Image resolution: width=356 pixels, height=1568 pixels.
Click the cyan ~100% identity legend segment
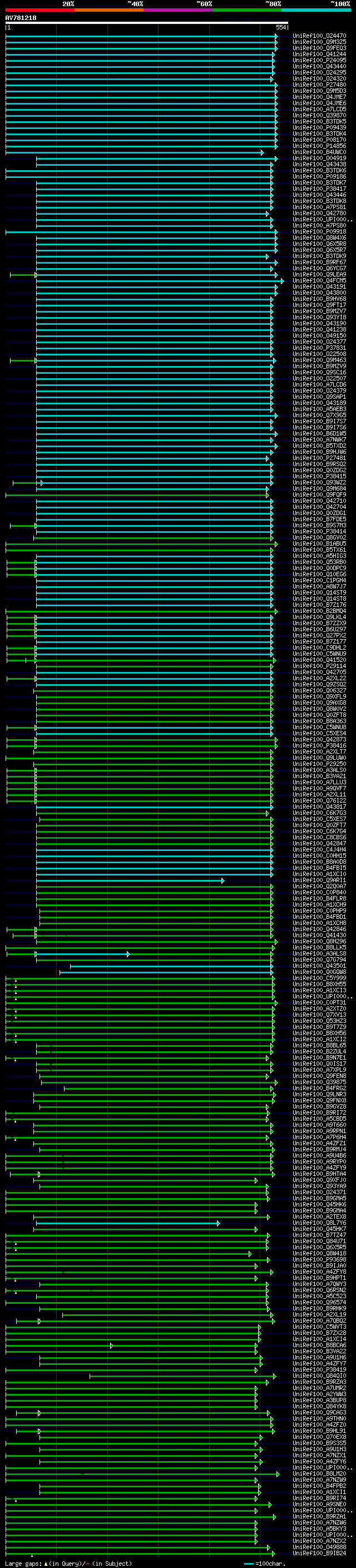pyautogui.click(x=316, y=10)
